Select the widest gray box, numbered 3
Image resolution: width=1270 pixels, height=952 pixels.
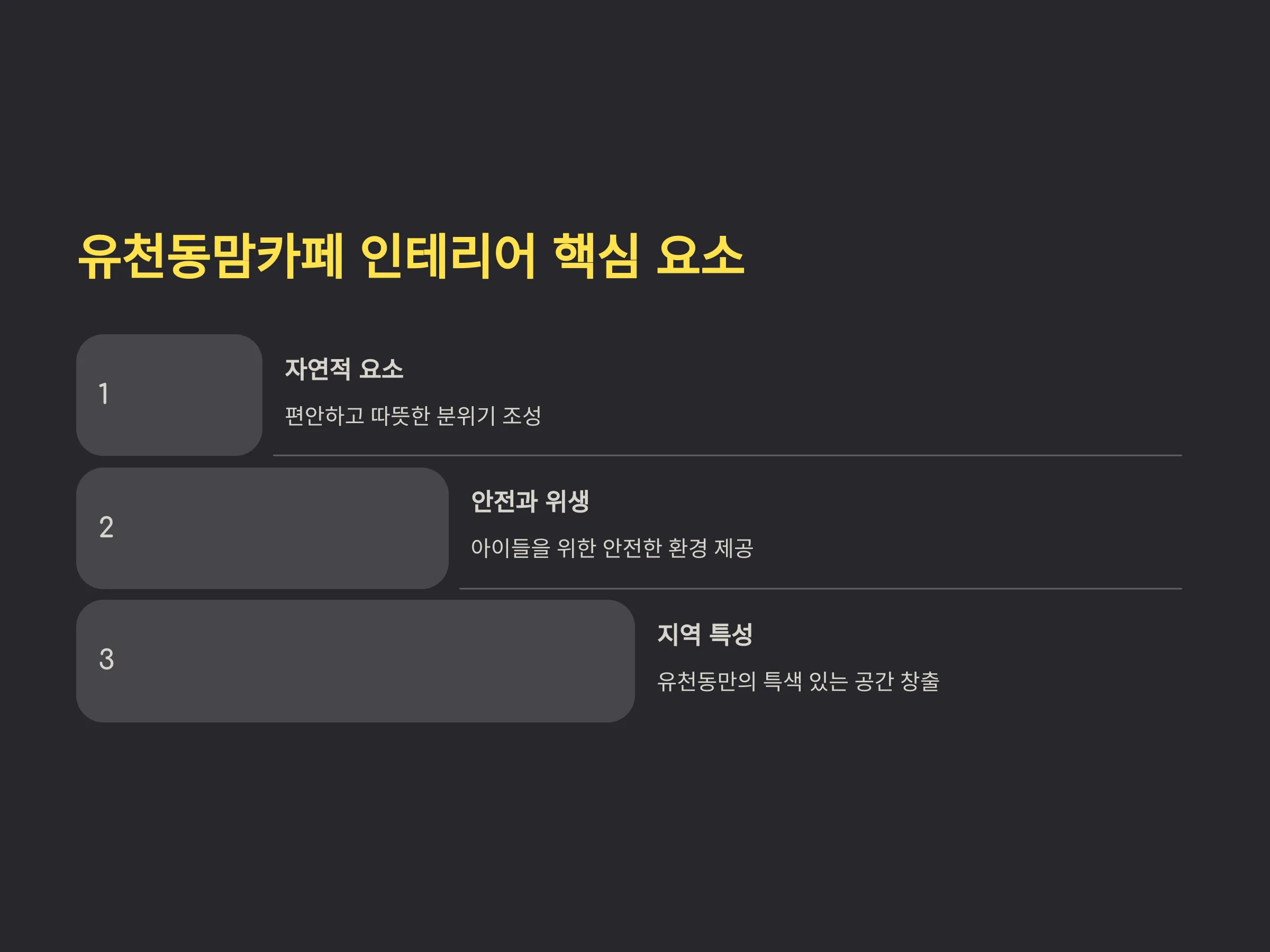356,661
